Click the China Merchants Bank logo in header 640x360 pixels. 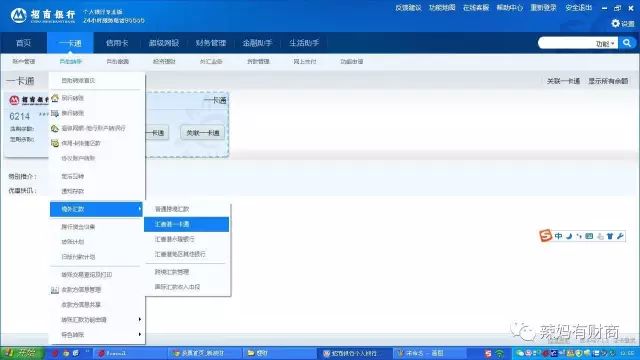coord(43,16)
